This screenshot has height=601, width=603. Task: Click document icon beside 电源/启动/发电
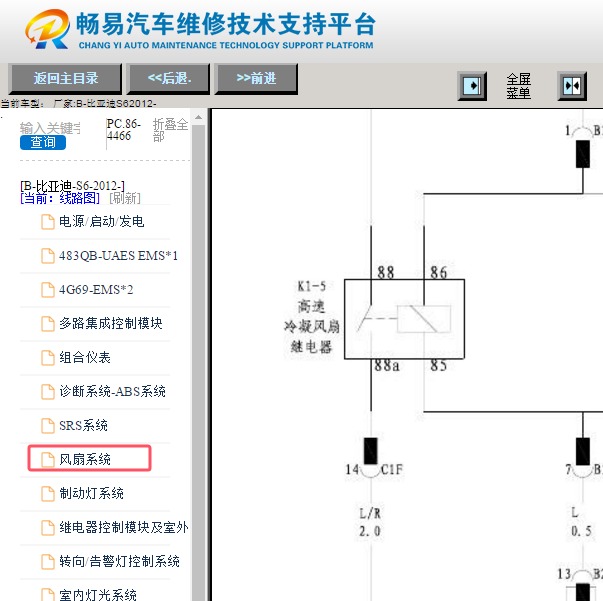tap(48, 222)
